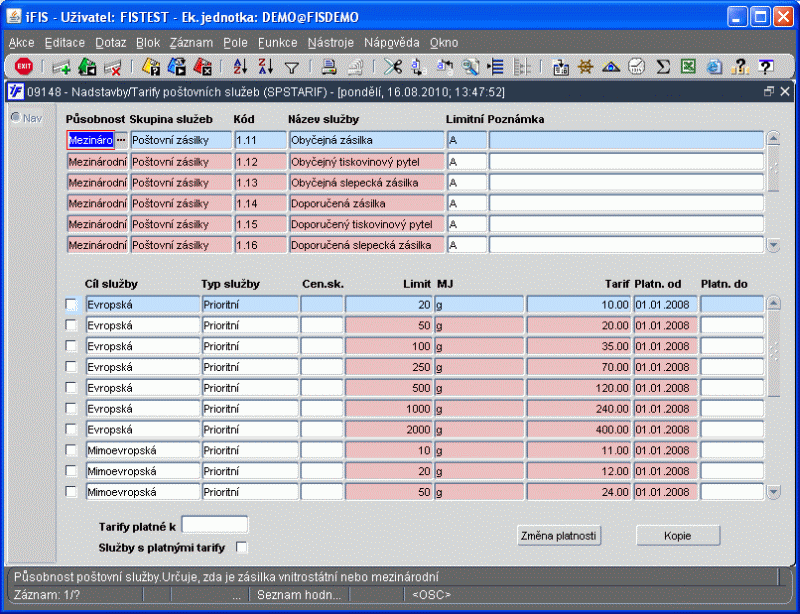
Task: Sort descending with the Z-A icon
Action: [265, 67]
